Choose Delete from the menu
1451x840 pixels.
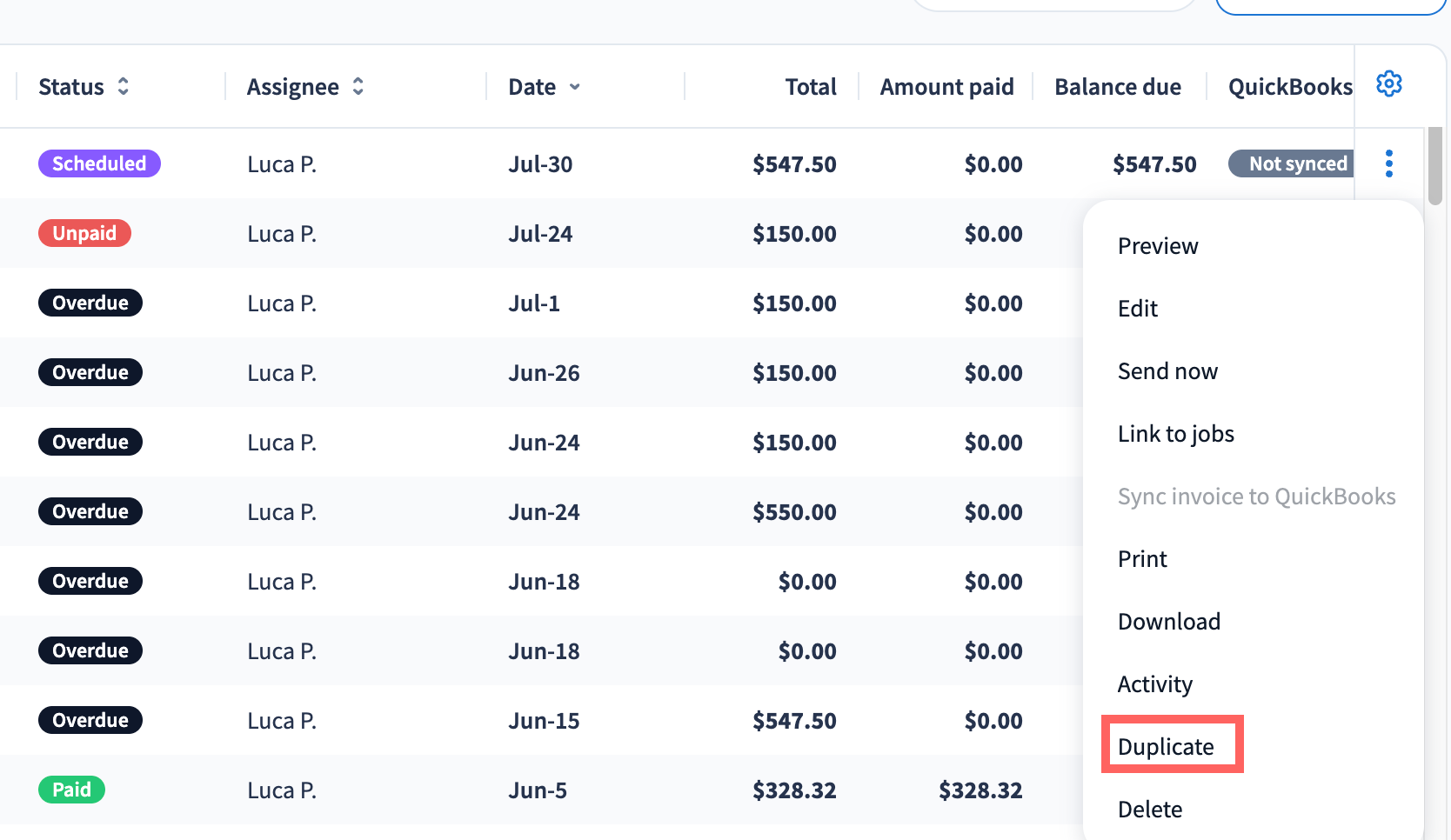point(1150,810)
